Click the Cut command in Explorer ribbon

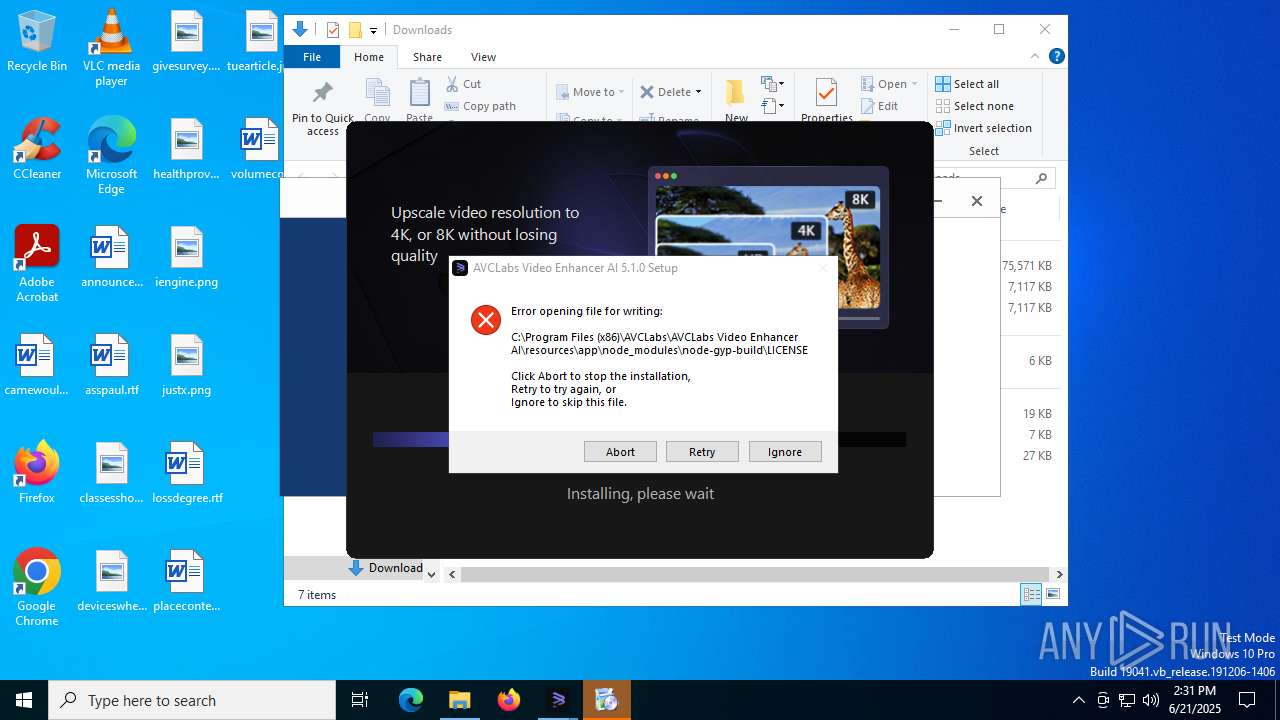point(463,84)
